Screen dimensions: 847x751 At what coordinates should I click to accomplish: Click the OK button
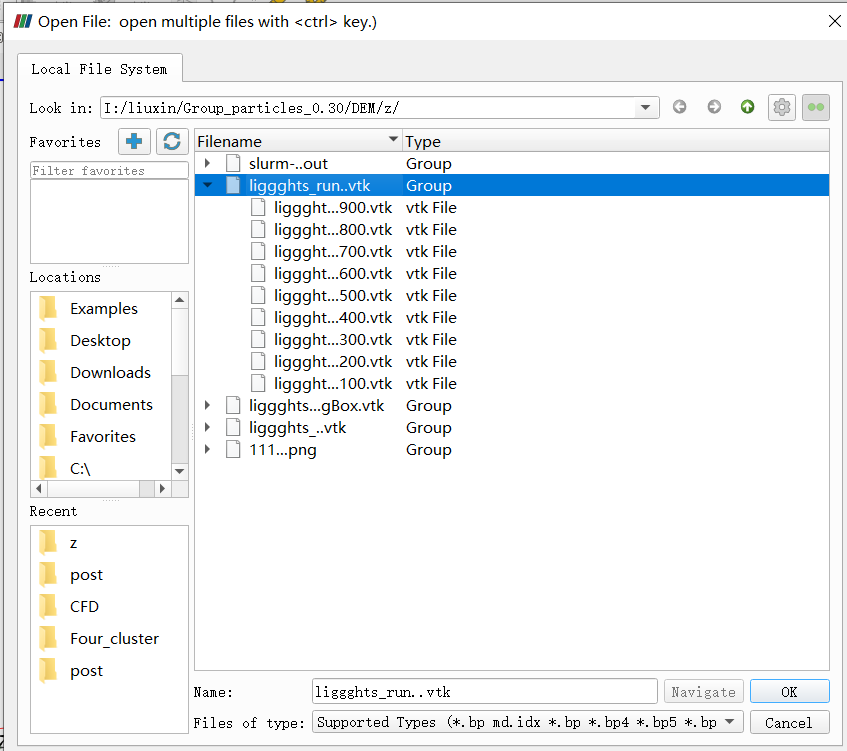(x=789, y=692)
